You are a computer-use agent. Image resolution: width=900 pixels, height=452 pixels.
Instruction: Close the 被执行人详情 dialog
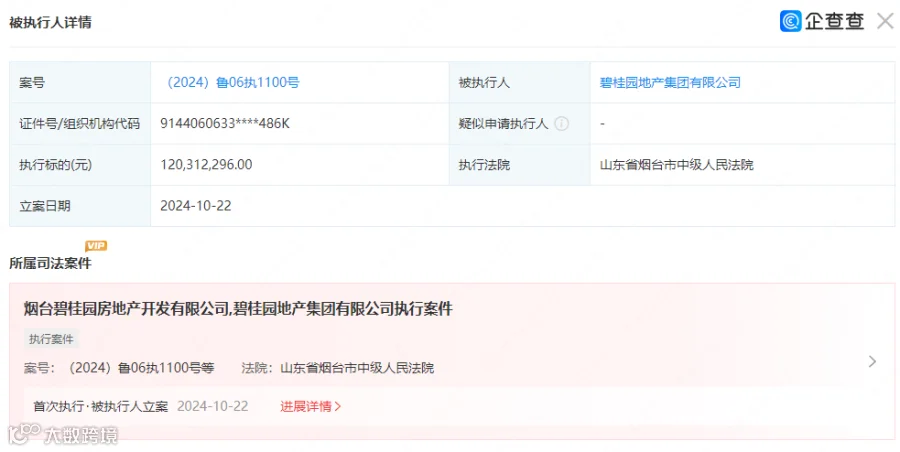coord(885,21)
